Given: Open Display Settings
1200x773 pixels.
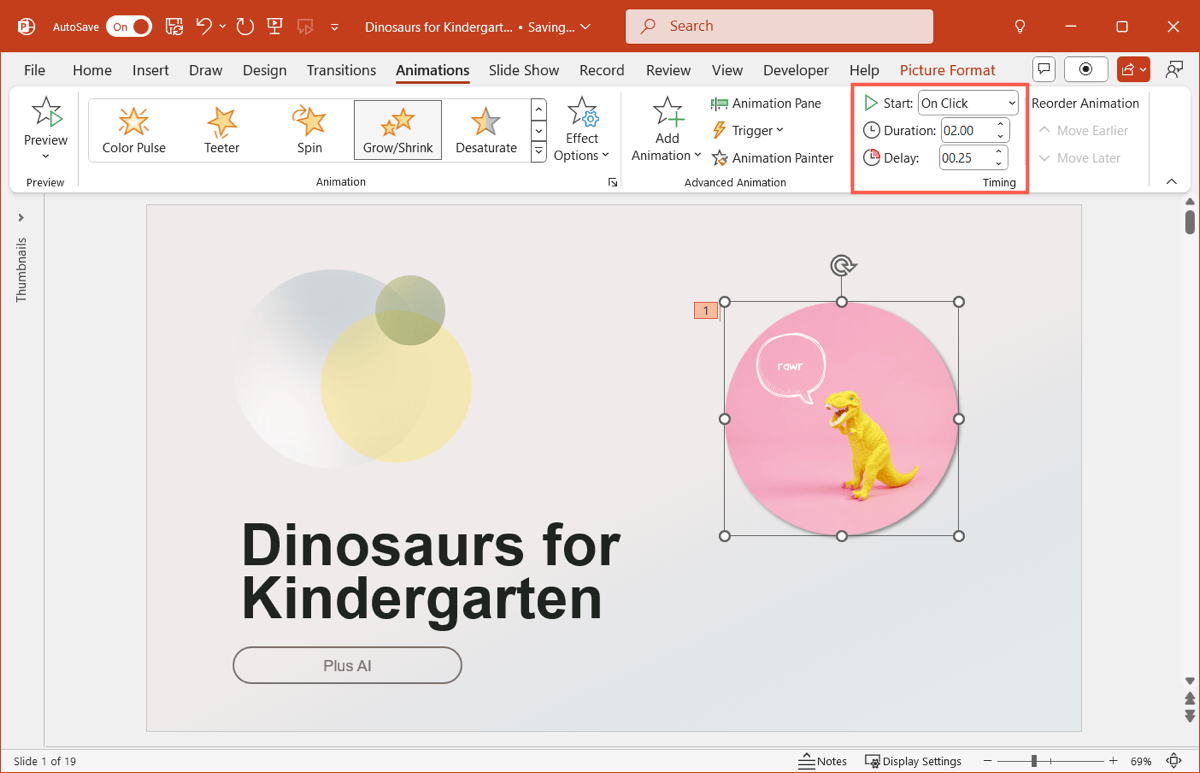Looking at the screenshot, I should [913, 761].
